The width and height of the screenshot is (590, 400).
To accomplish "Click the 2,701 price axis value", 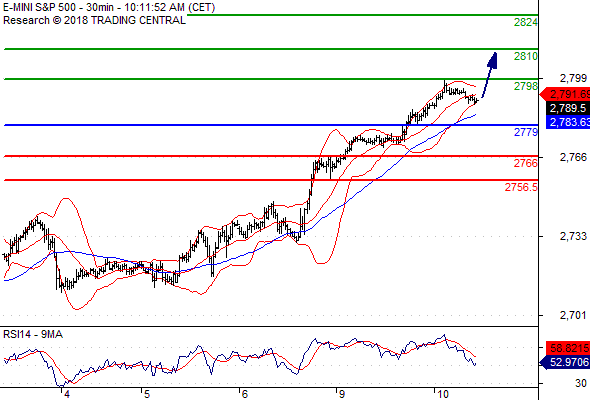I will point(573,315).
